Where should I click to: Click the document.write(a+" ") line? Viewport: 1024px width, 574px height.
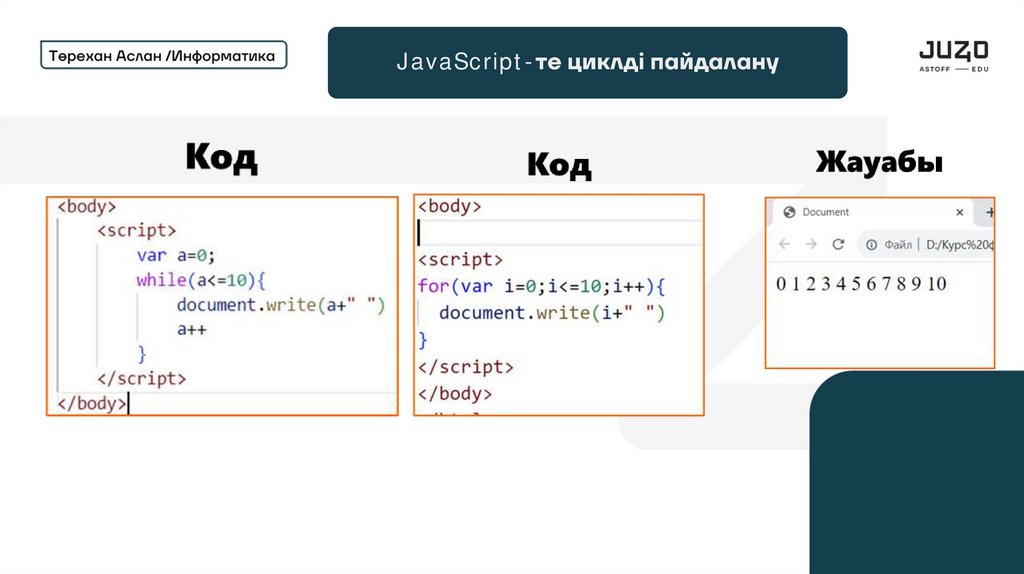pos(281,305)
